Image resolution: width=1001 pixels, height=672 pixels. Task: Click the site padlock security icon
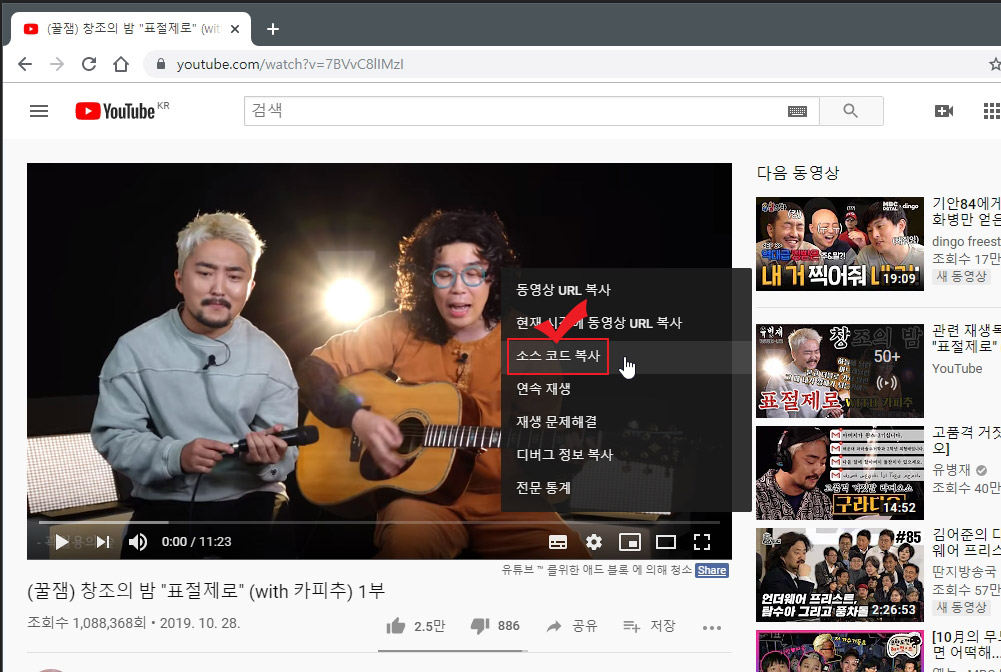tap(161, 64)
